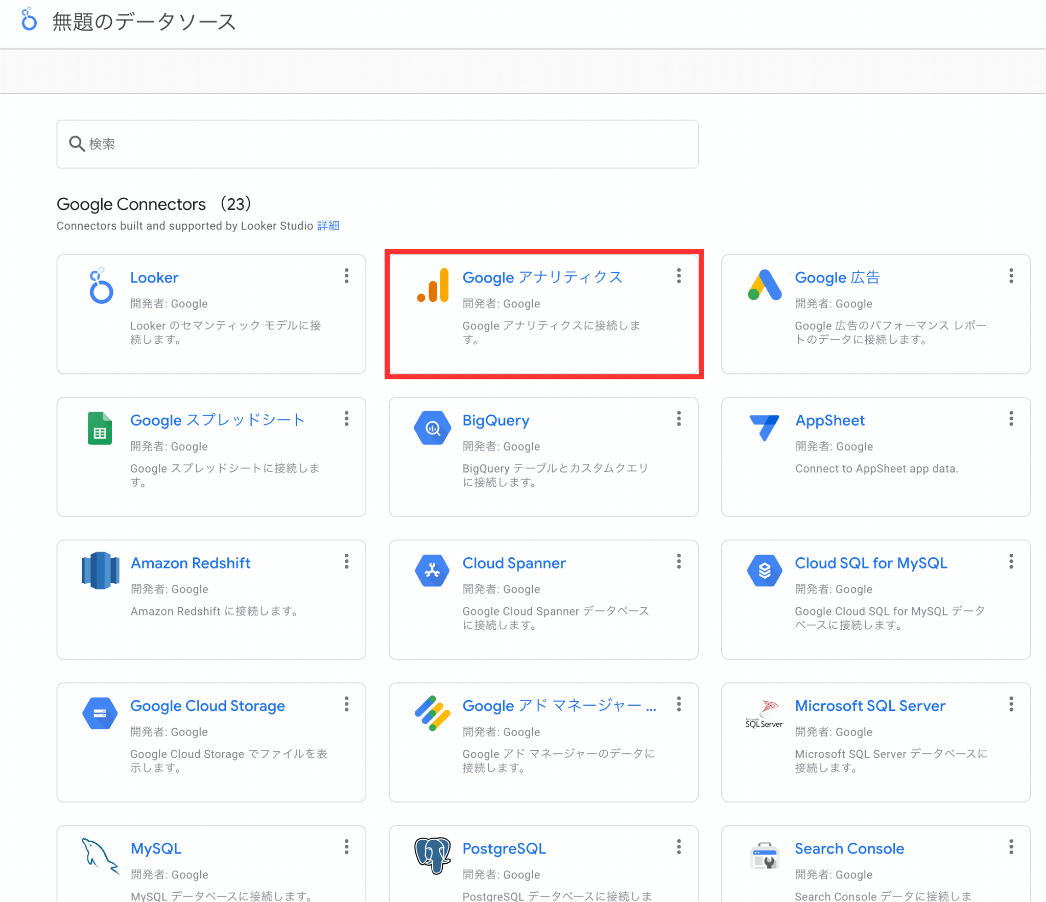Open the three-dot menu on Google 広告 card

[1011, 276]
